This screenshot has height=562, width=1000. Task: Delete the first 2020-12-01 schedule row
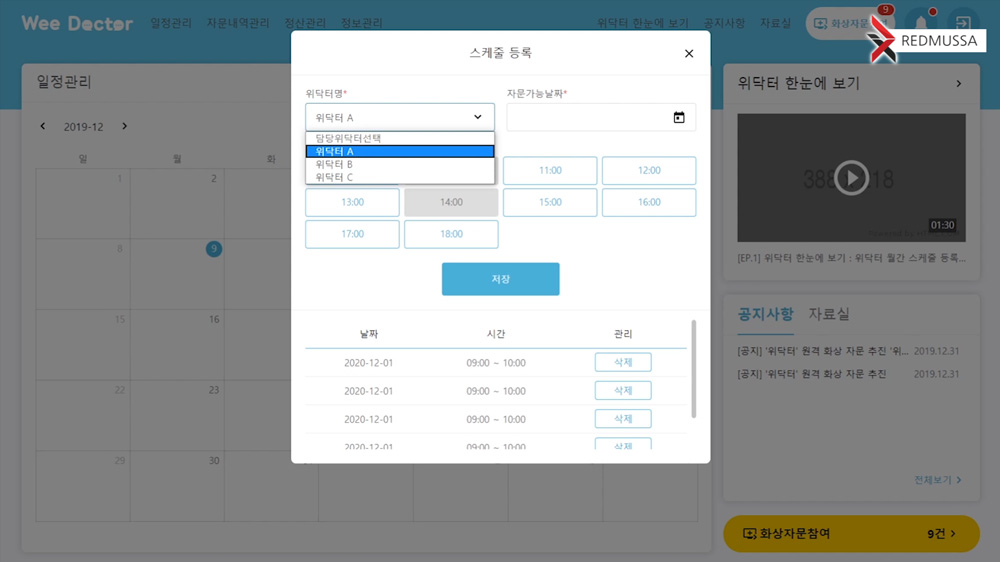click(623, 362)
